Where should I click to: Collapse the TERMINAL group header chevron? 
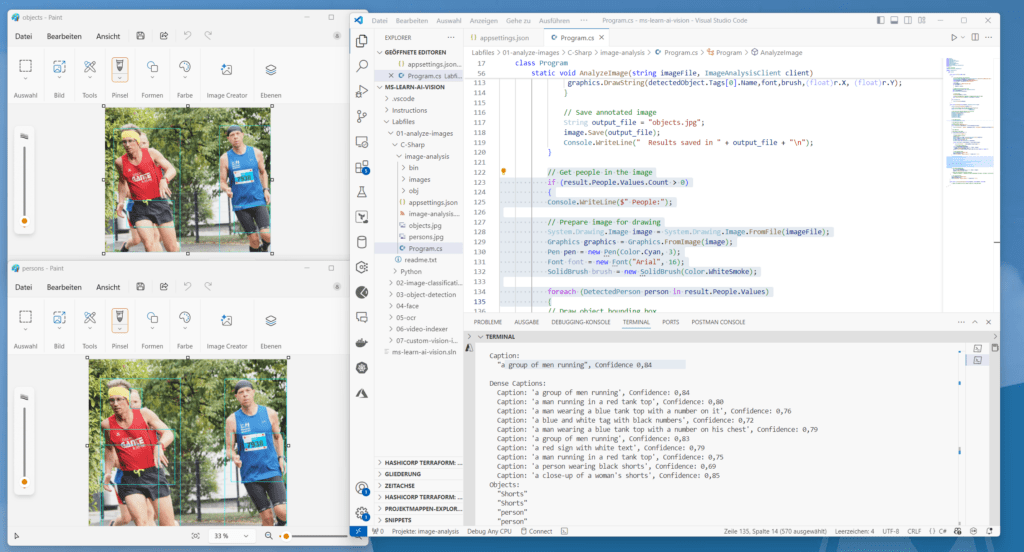click(481, 336)
